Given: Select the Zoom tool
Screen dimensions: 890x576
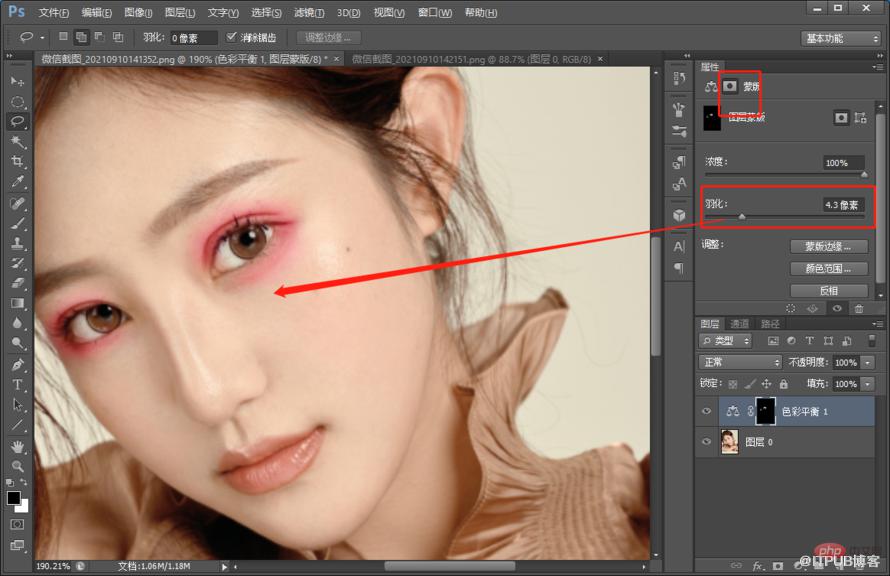Looking at the screenshot, I should 17,466.
